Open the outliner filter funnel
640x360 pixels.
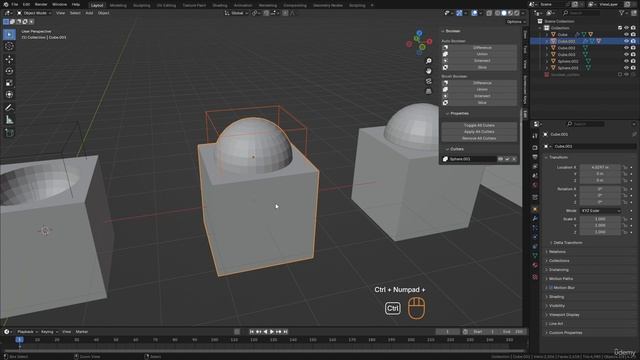[622, 13]
